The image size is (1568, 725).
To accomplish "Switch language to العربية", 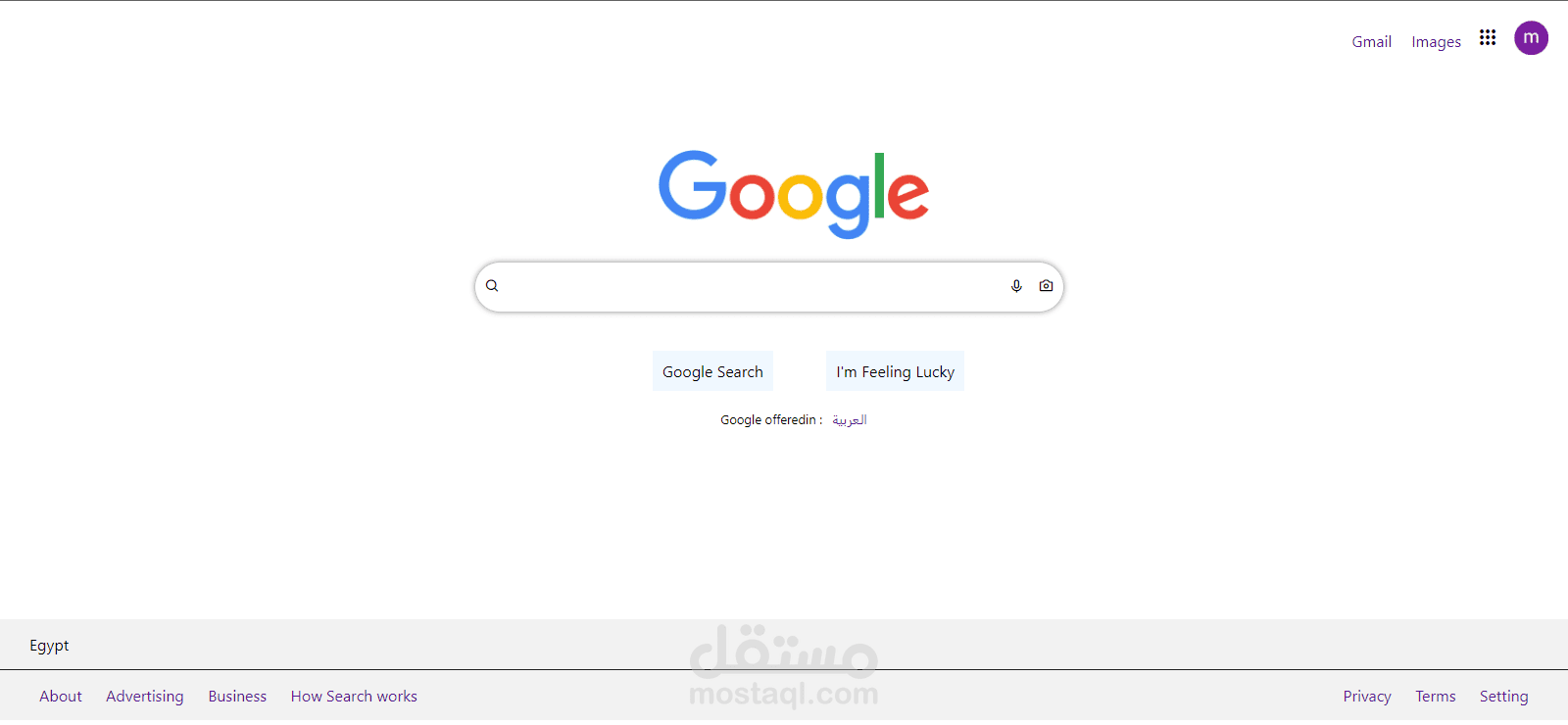I will coord(850,420).
